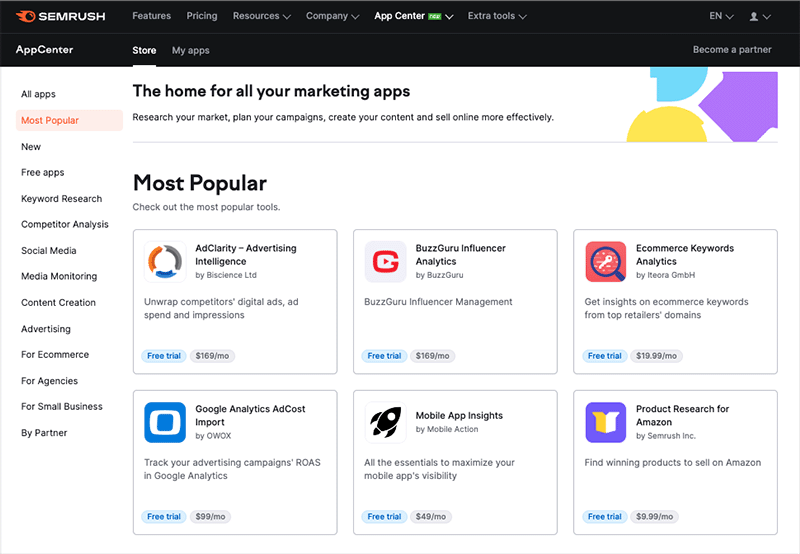
Task: Expand the Resources dropdown
Action: click(x=262, y=16)
